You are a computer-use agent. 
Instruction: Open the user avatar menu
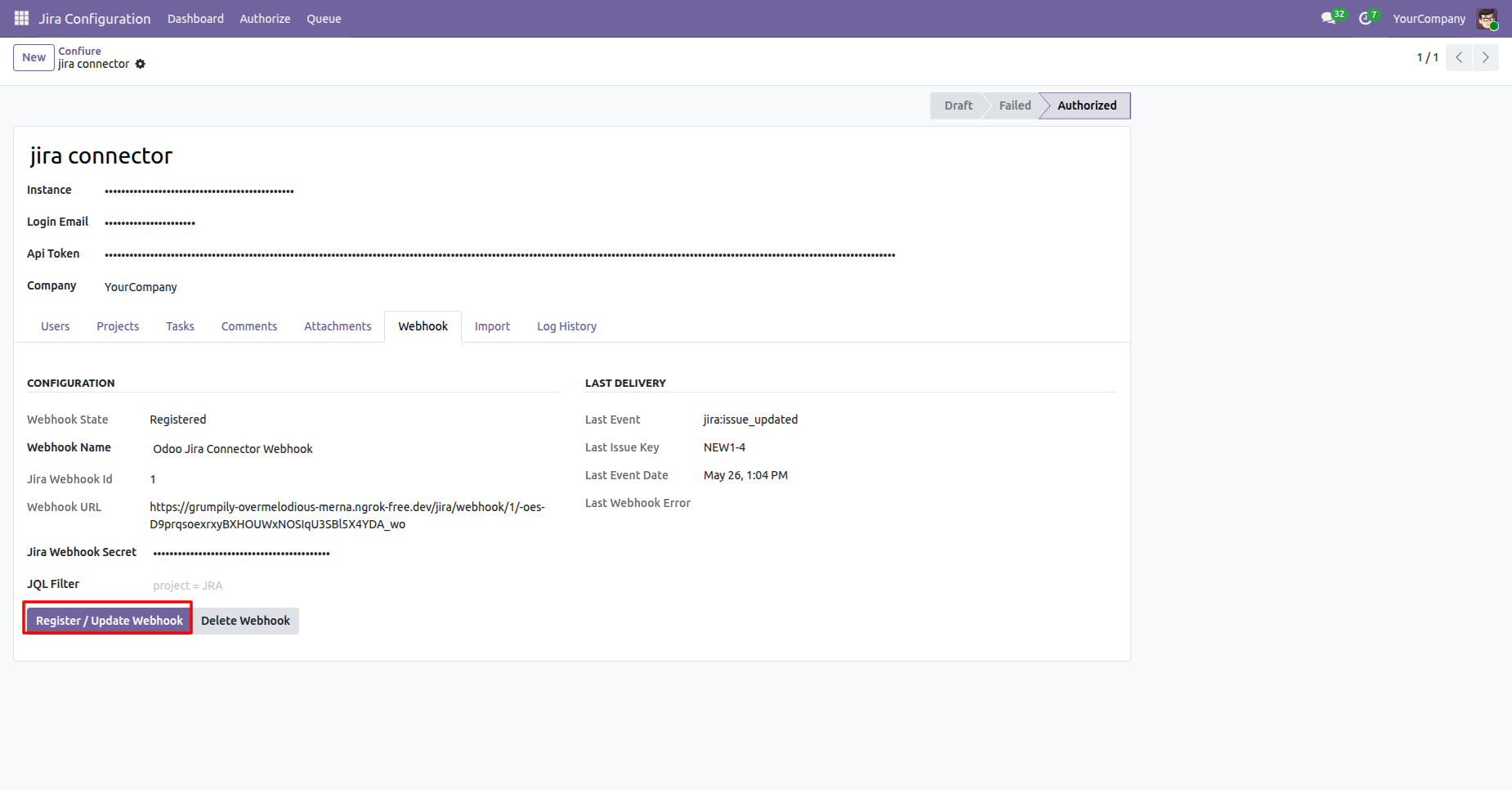[1487, 19]
